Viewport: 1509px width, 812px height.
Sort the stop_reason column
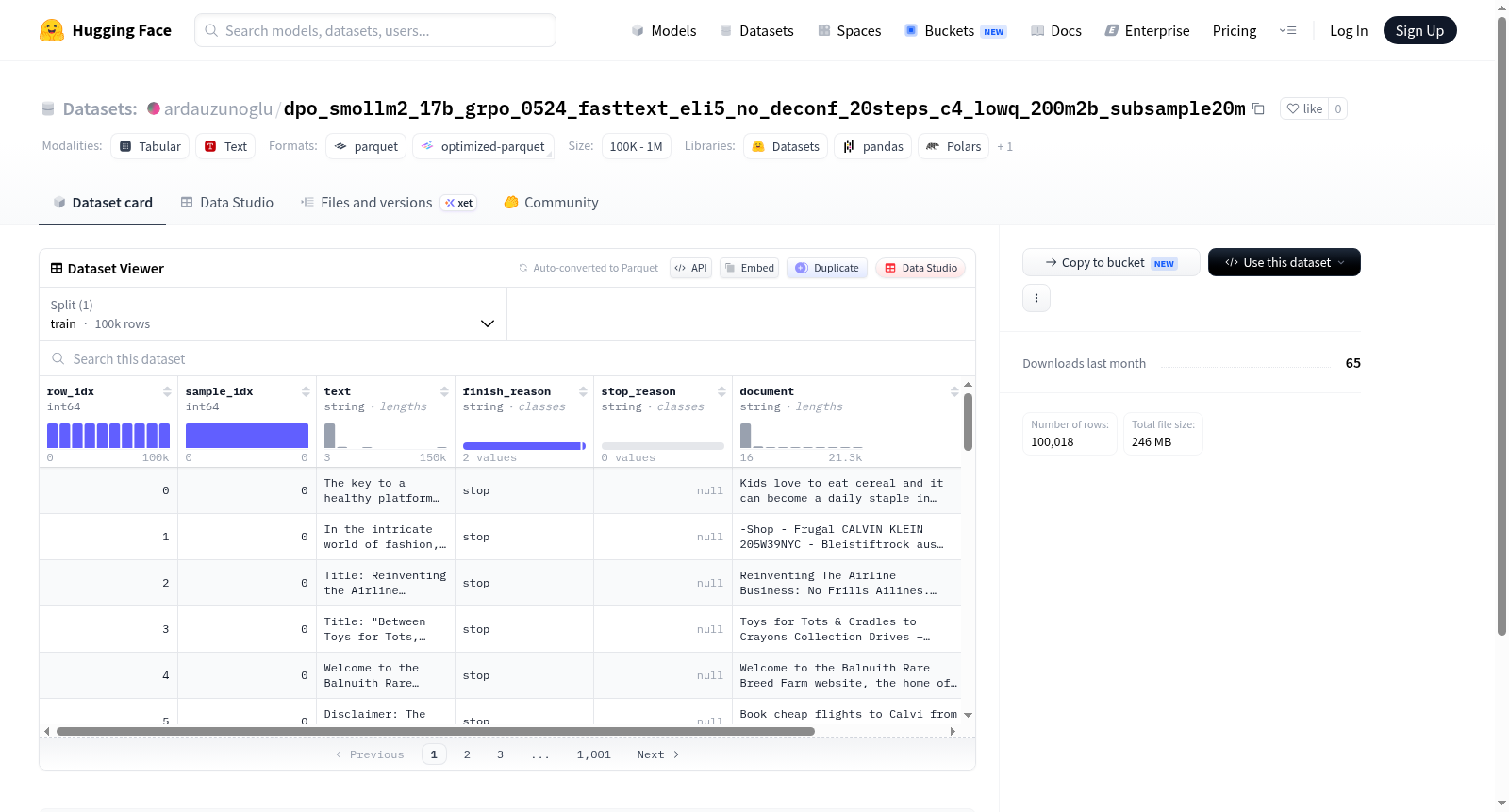click(x=721, y=391)
